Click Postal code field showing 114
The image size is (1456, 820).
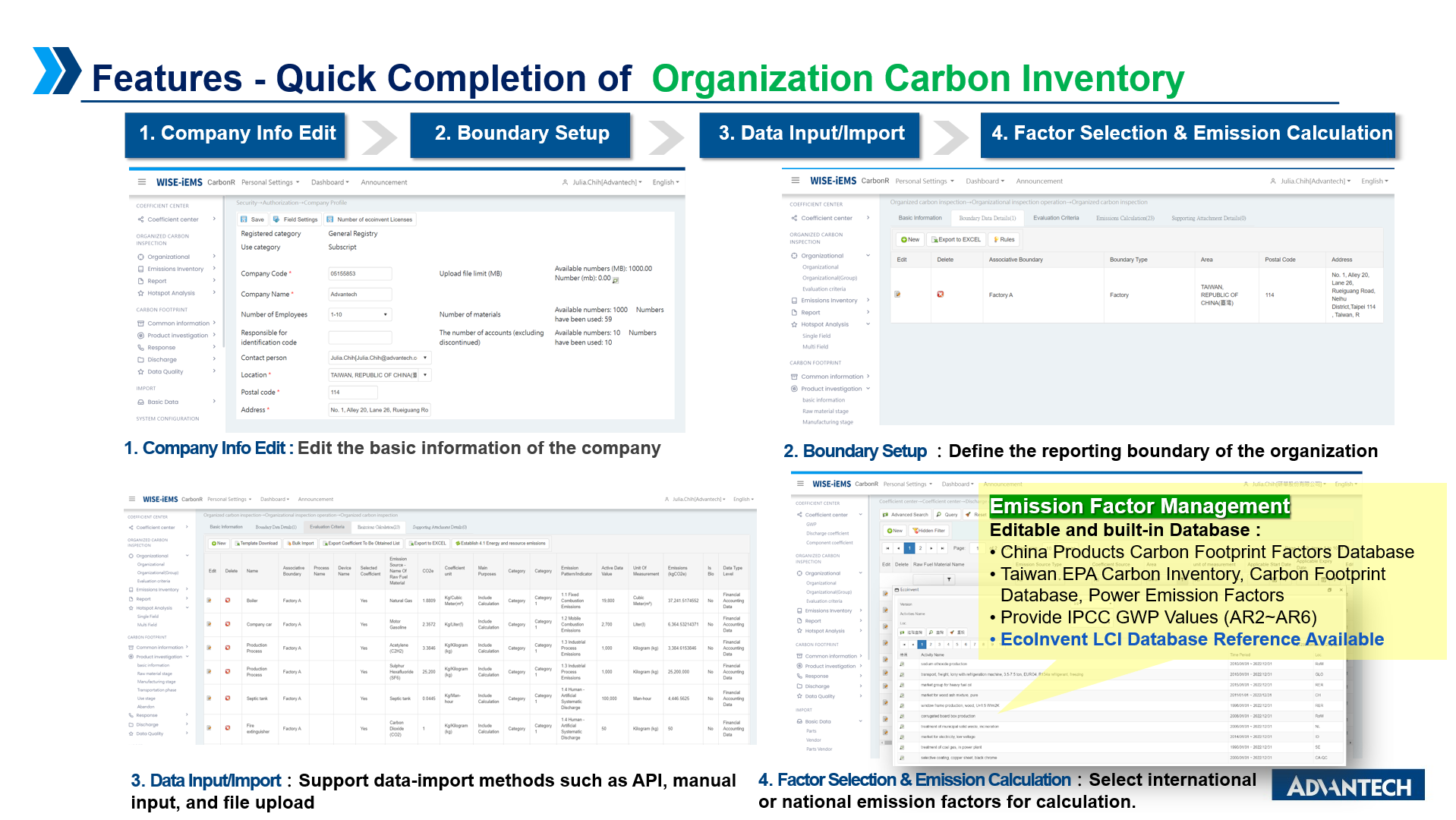[352, 393]
